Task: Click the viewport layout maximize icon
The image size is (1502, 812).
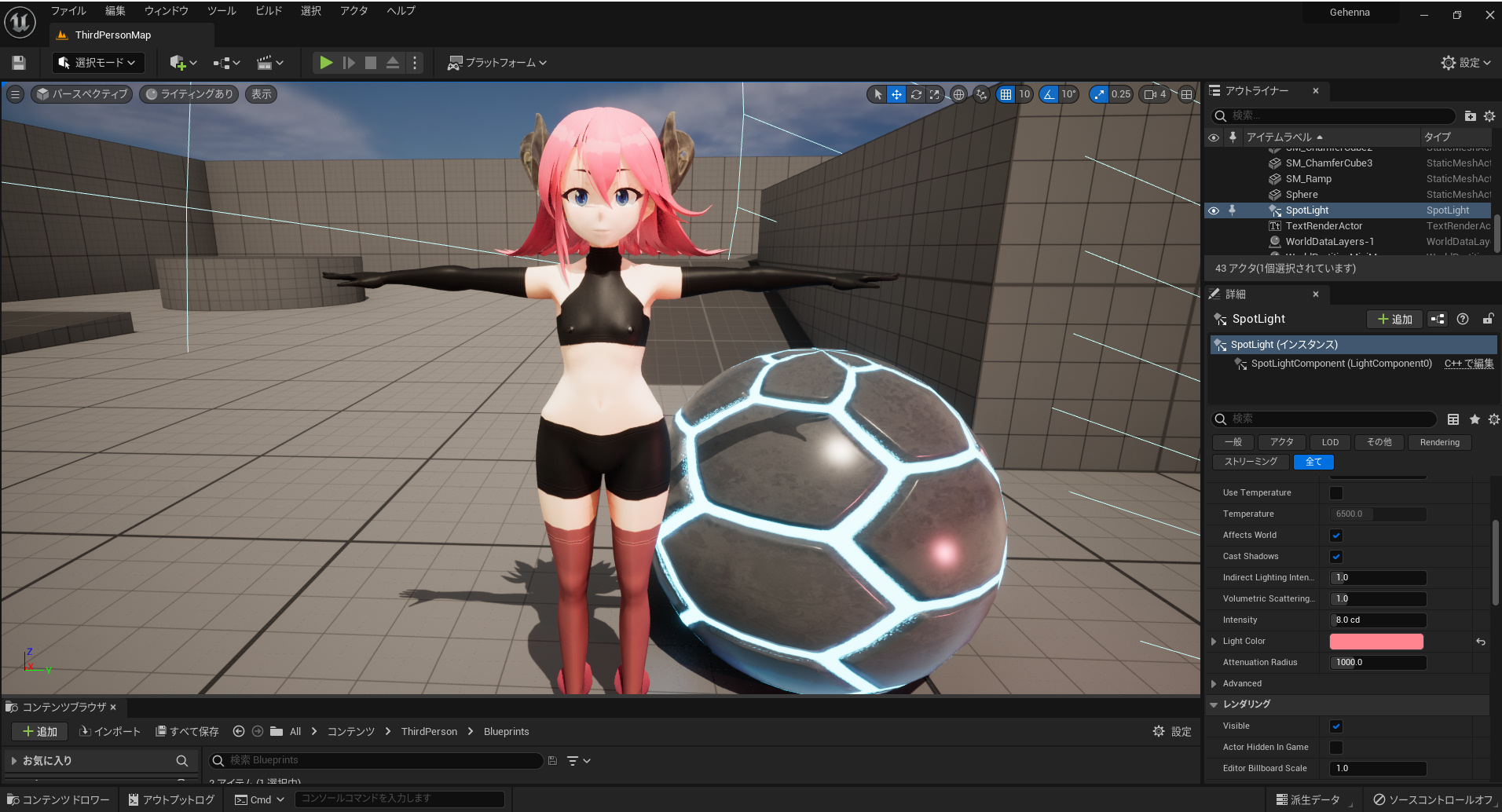Action: 1186,94
